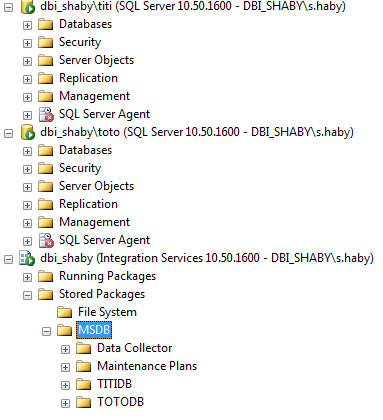
Task: Click Replication folder icon under dbi_shaby\toto
Action: click(x=46, y=205)
